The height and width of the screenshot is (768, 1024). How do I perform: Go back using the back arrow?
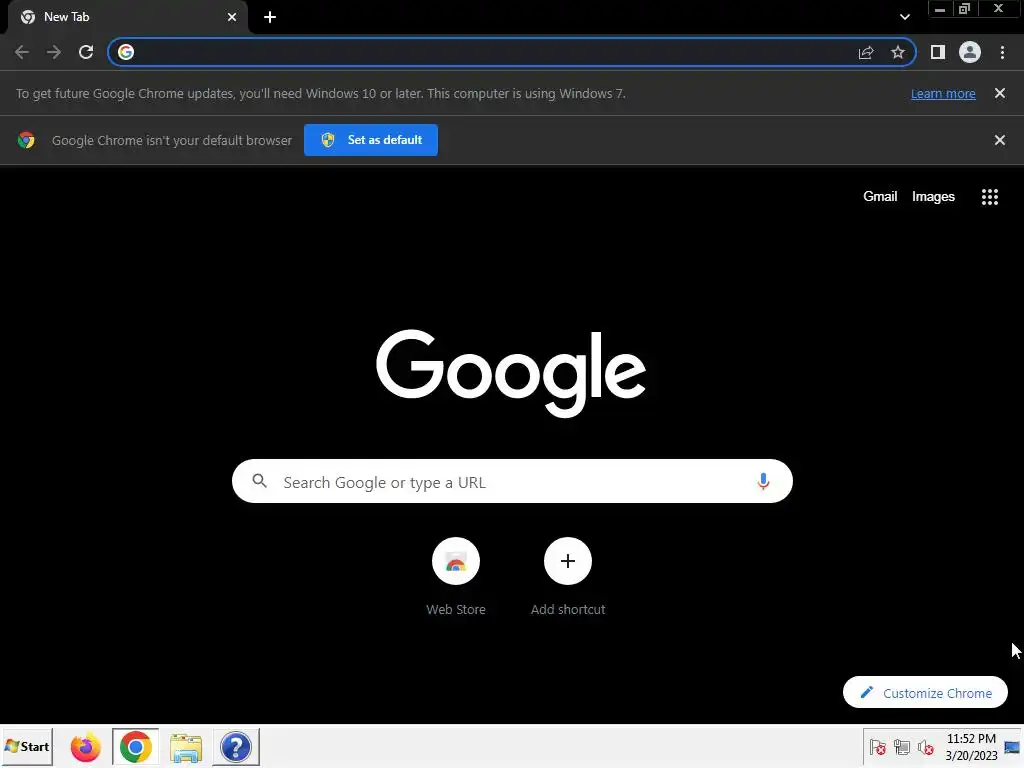coord(22,52)
